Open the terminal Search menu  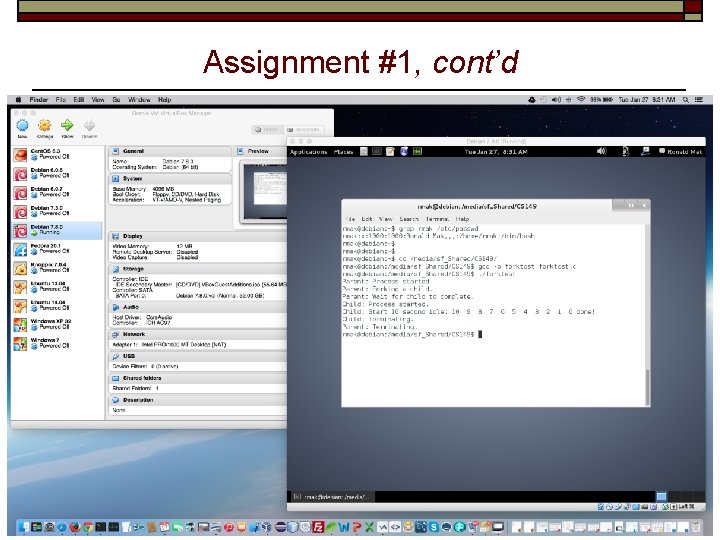click(409, 219)
